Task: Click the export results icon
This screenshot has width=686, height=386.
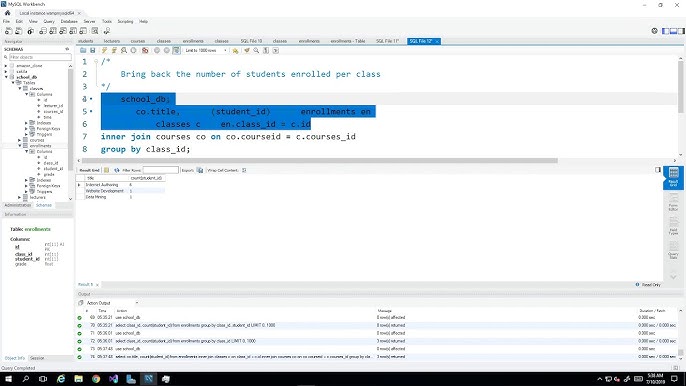Action: (200, 170)
